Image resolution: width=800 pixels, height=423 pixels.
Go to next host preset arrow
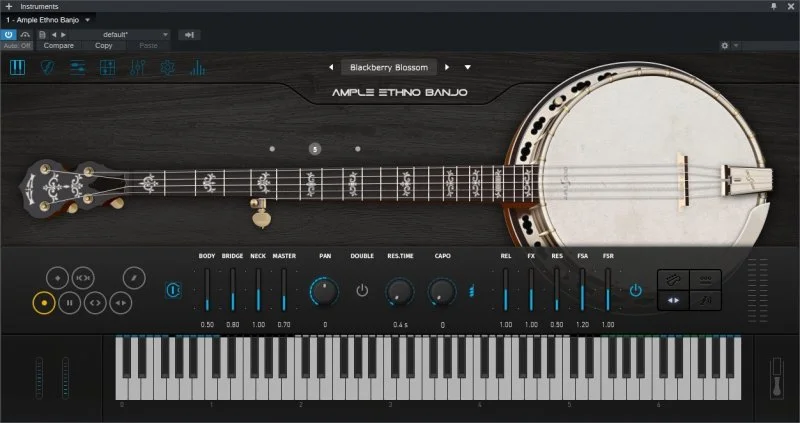(x=63, y=35)
